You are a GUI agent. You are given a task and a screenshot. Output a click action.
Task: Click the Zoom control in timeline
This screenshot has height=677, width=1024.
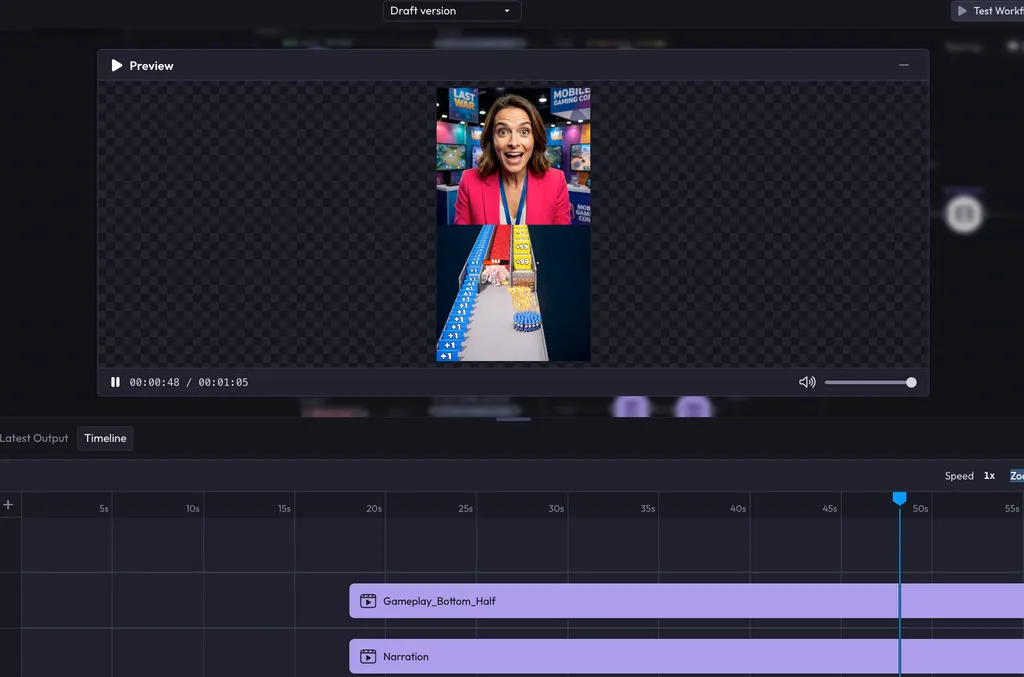pyautogui.click(x=1017, y=476)
